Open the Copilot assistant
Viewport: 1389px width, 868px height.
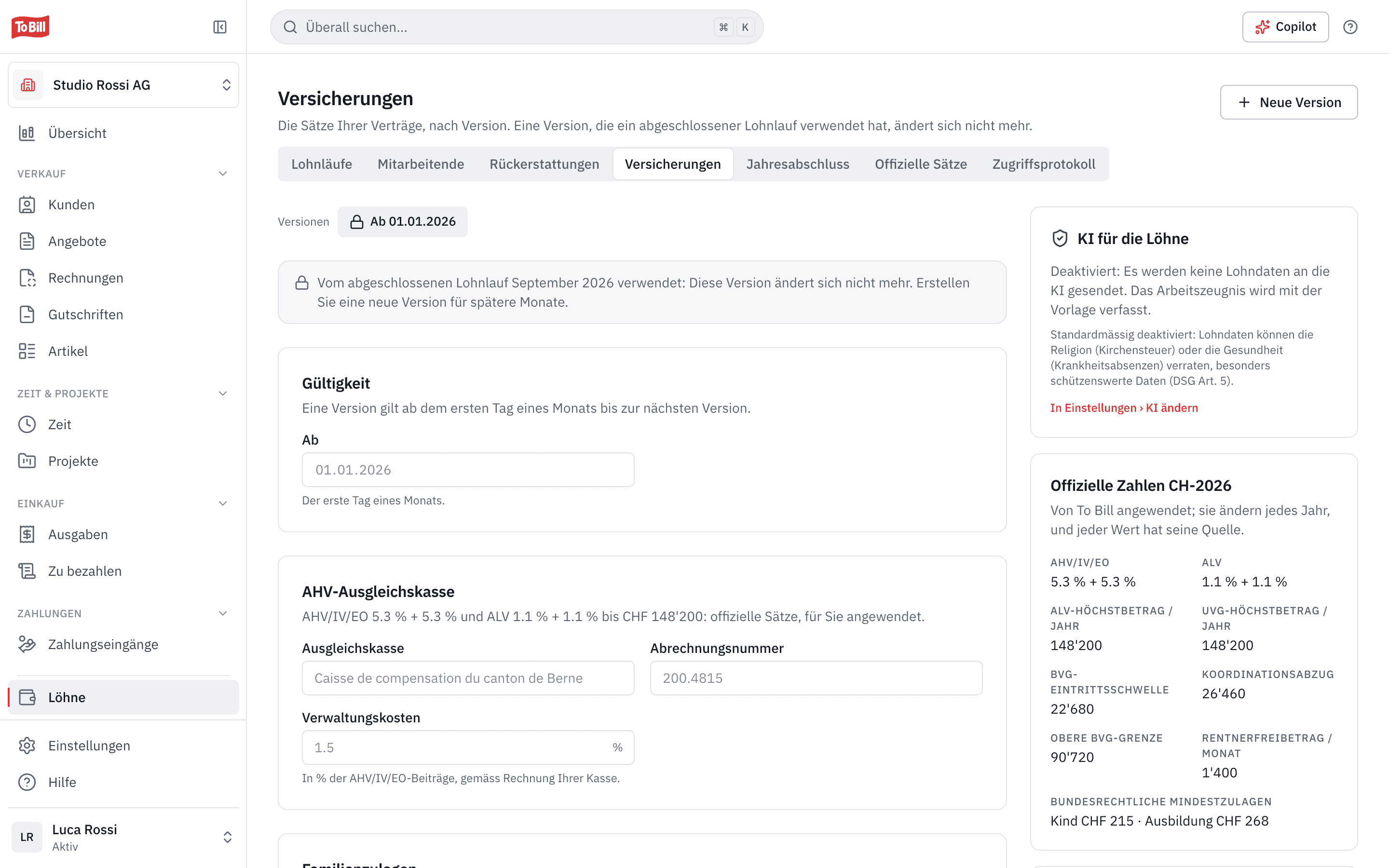click(x=1285, y=27)
